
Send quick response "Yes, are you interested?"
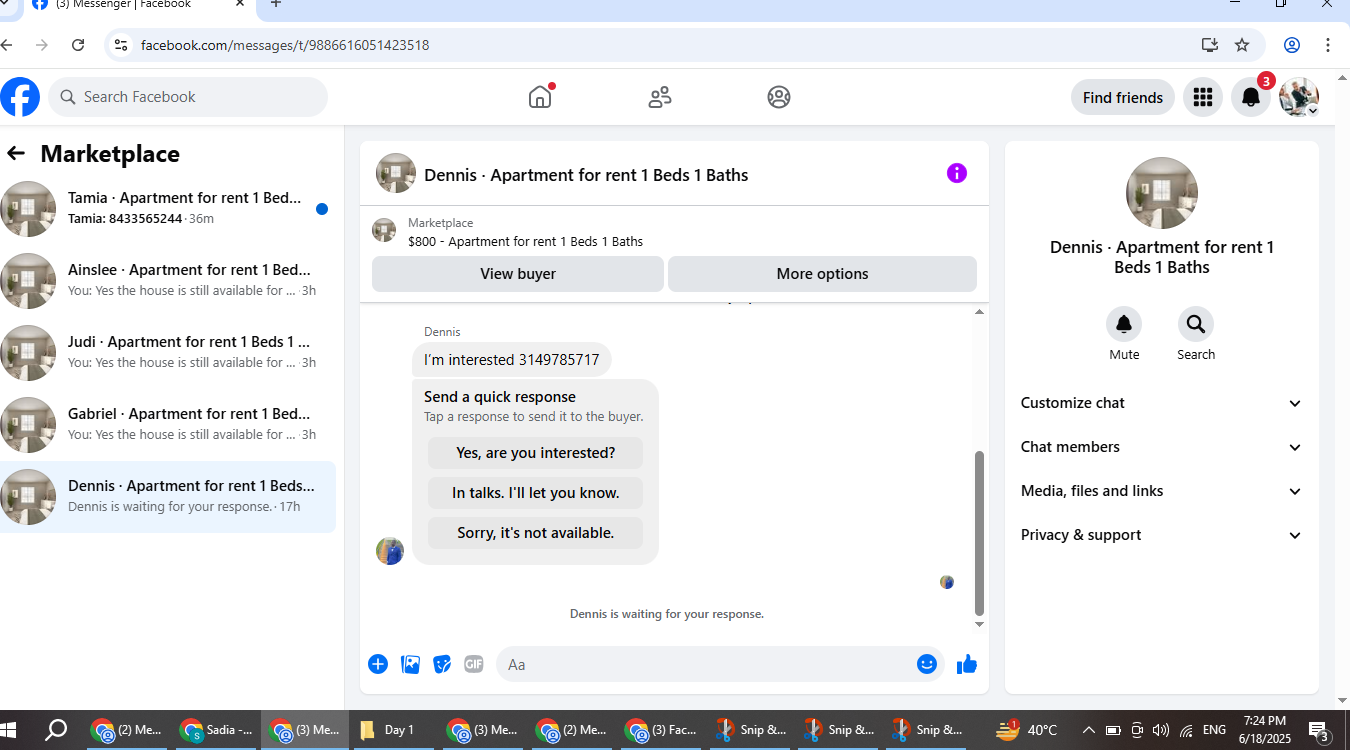click(x=536, y=453)
